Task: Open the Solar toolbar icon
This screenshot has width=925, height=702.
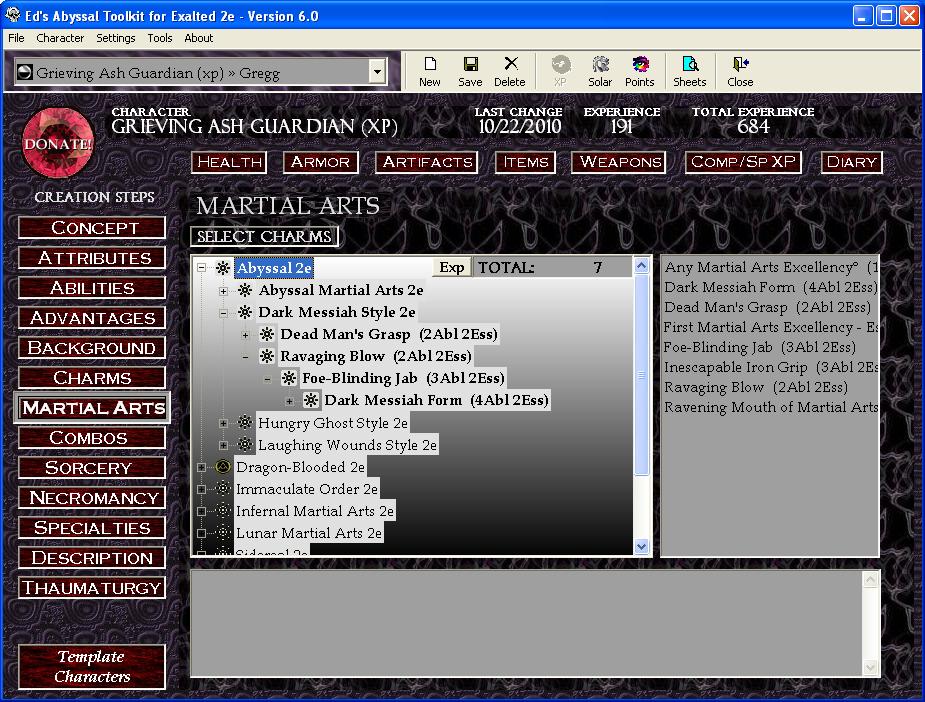Action: (x=601, y=64)
